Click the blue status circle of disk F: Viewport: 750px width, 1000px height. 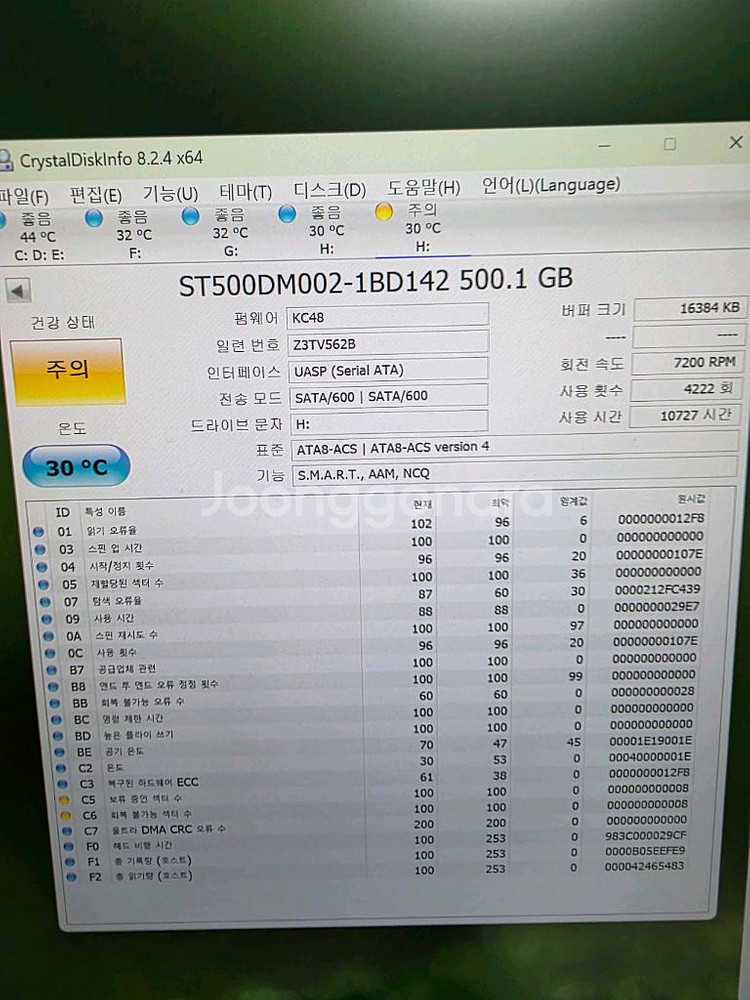(94, 218)
